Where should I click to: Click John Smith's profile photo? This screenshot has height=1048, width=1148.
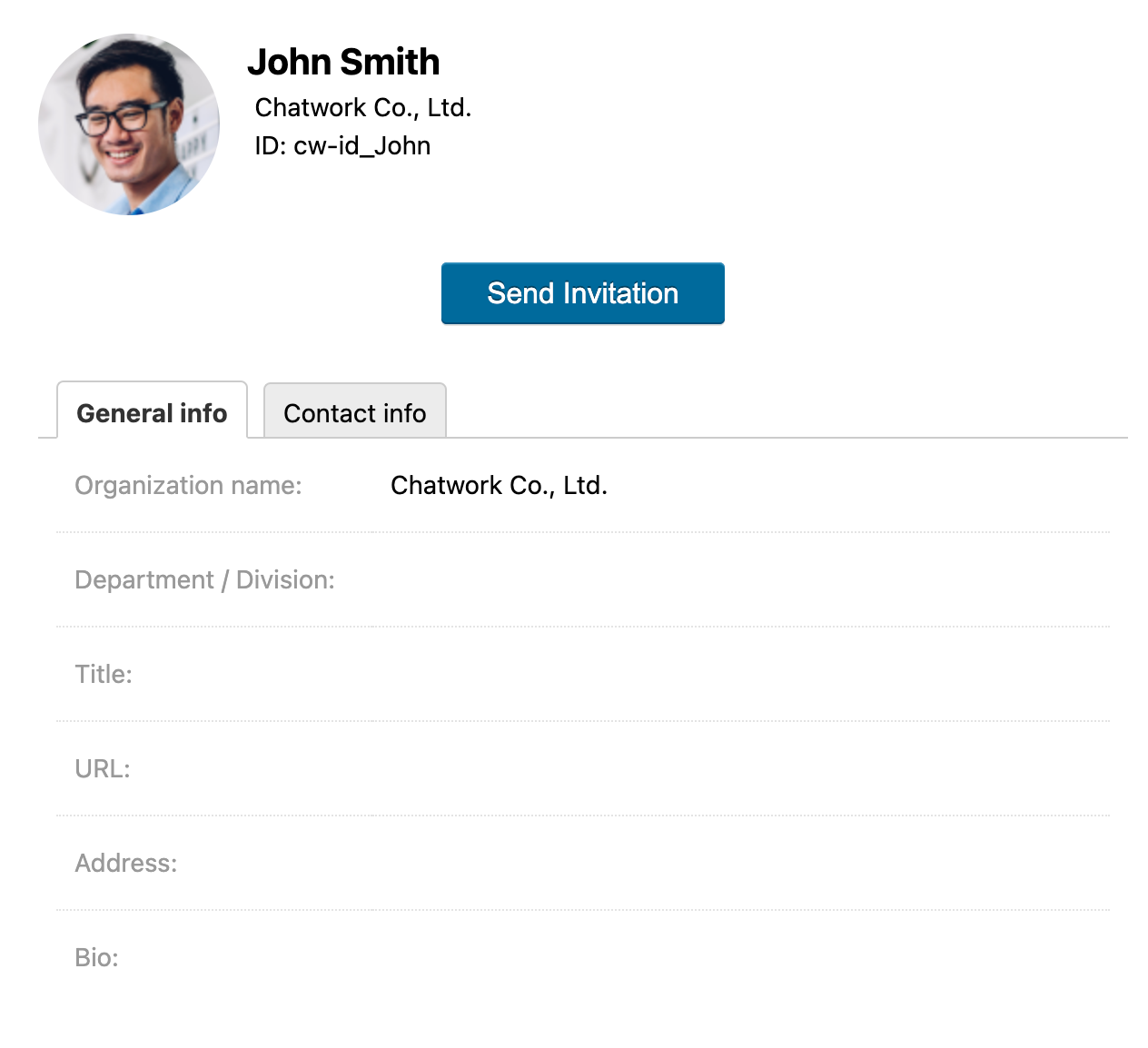pos(129,124)
